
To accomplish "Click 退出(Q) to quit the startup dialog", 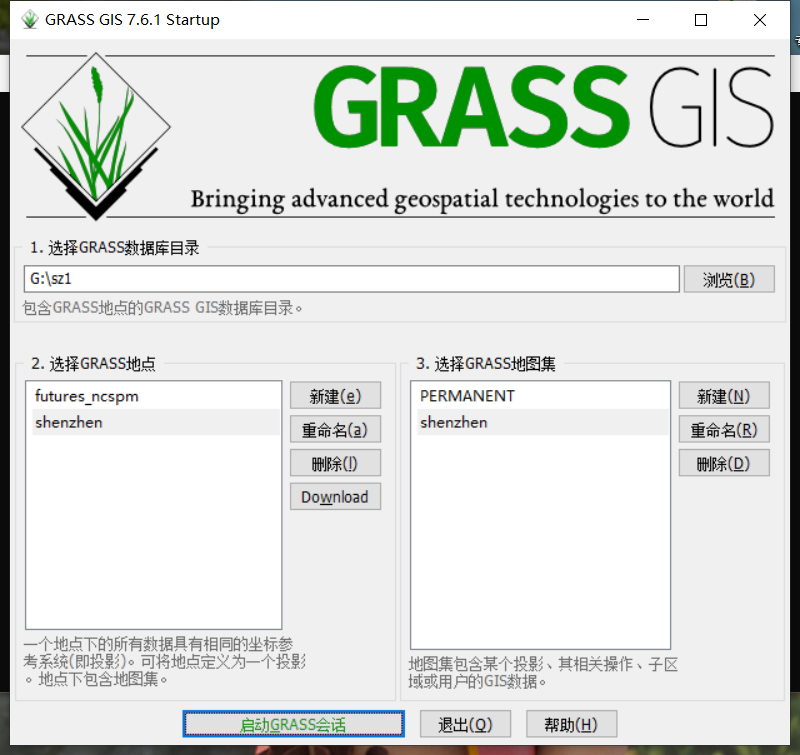I will pyautogui.click(x=465, y=724).
